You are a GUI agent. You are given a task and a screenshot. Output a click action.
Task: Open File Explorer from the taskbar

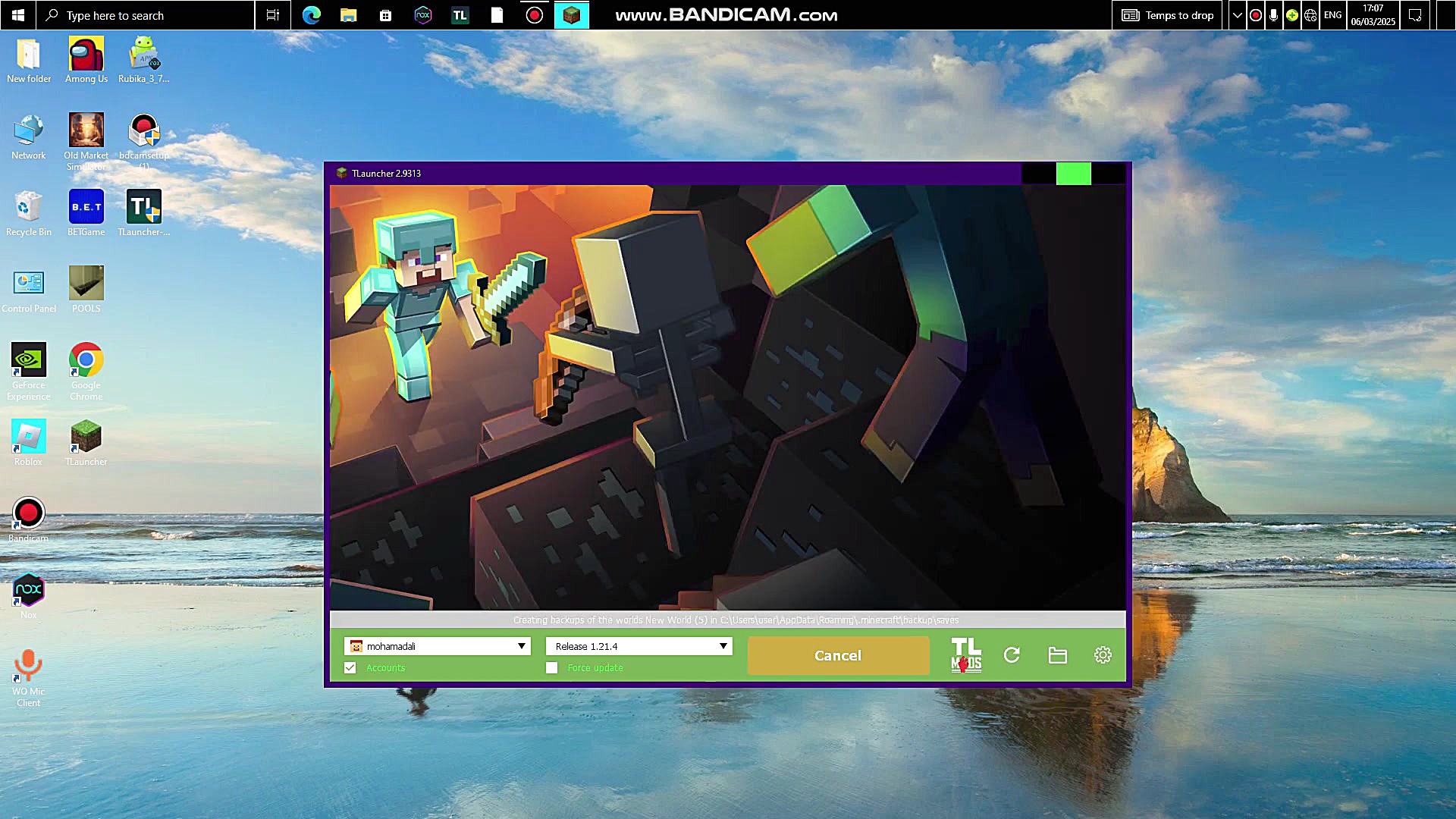[348, 15]
